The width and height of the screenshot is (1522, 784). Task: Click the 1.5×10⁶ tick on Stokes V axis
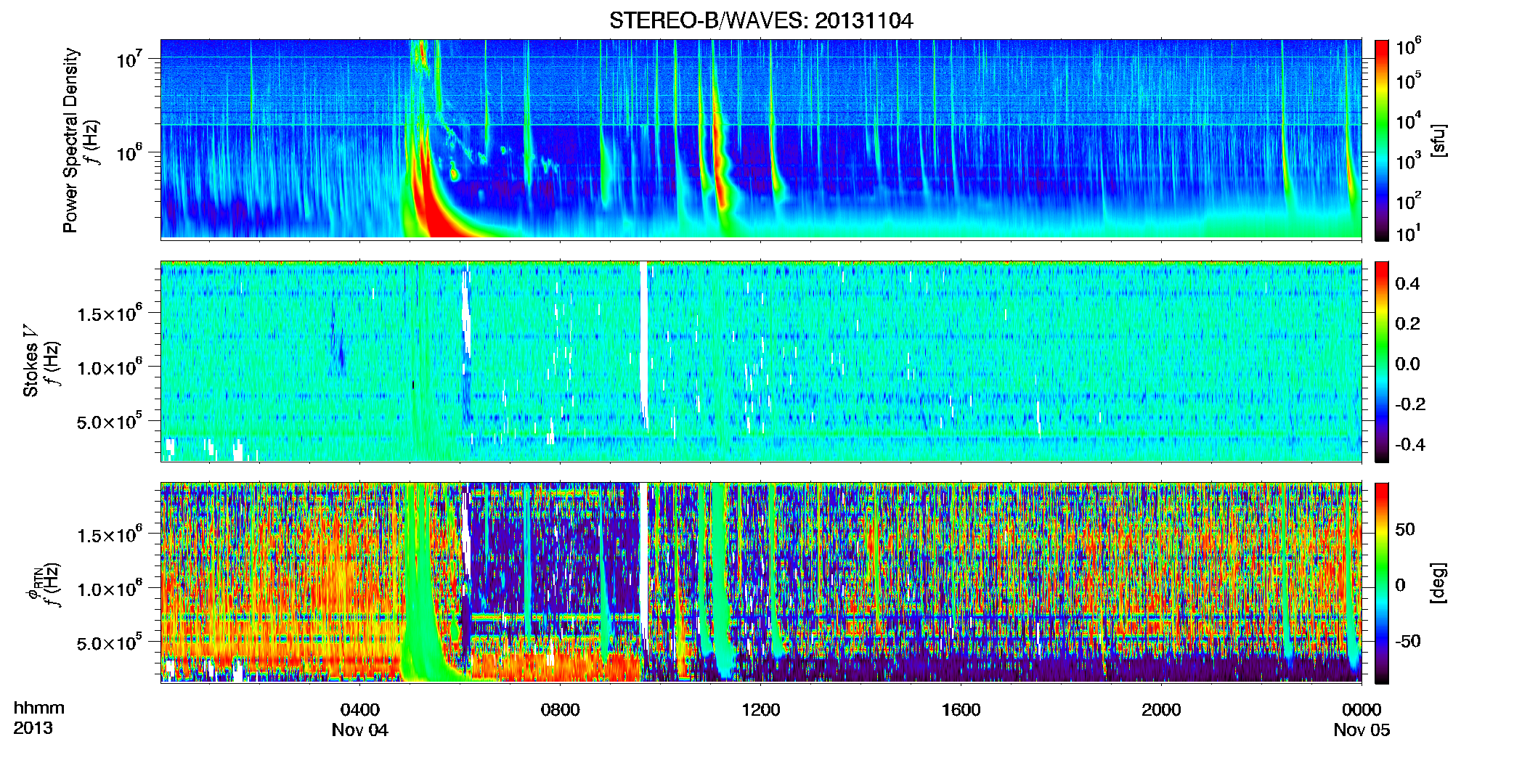click(109, 312)
